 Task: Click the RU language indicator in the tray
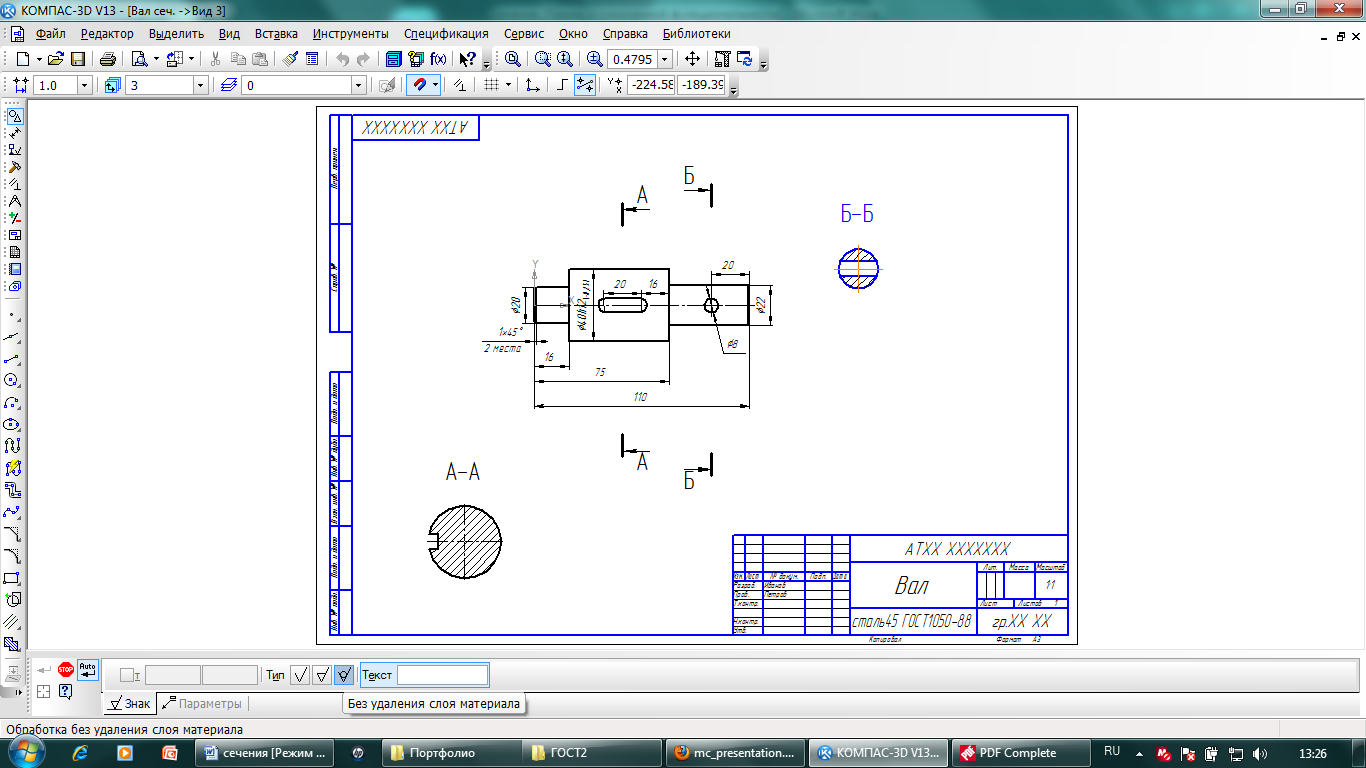pyautogui.click(x=1112, y=752)
